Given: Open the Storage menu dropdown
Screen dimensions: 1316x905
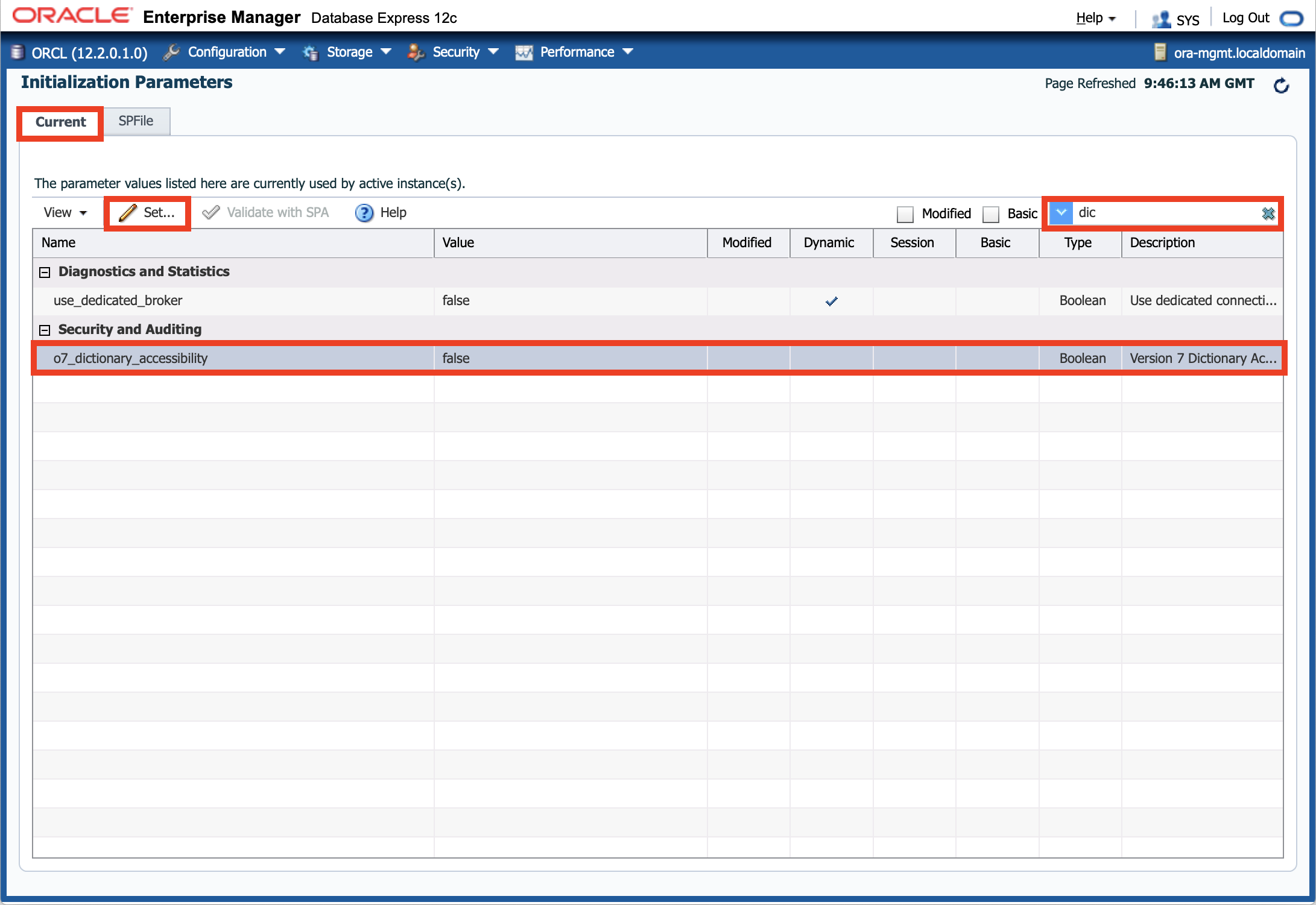Looking at the screenshot, I should pyautogui.click(x=386, y=52).
